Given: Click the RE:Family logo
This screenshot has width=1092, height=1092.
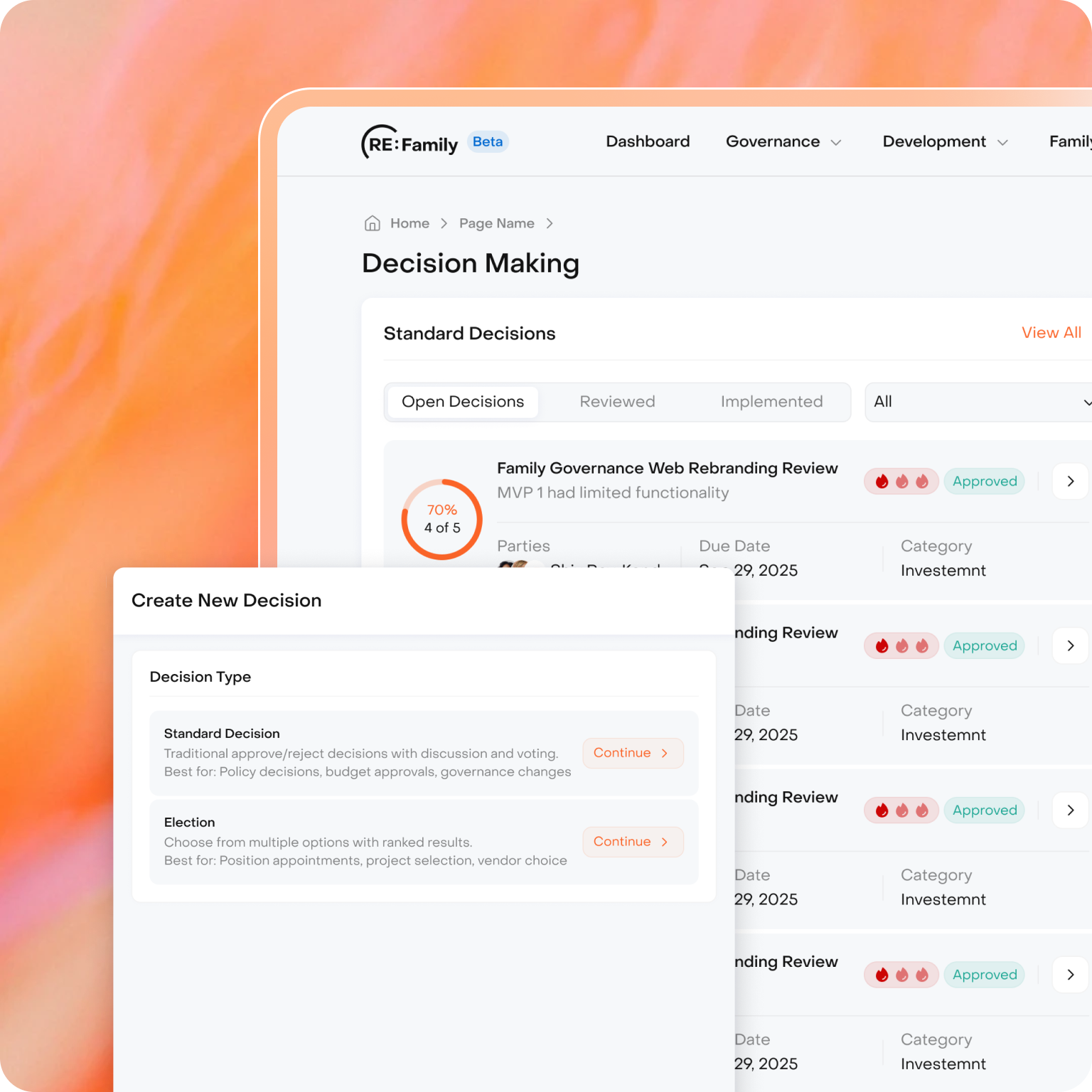Looking at the screenshot, I should [x=409, y=143].
